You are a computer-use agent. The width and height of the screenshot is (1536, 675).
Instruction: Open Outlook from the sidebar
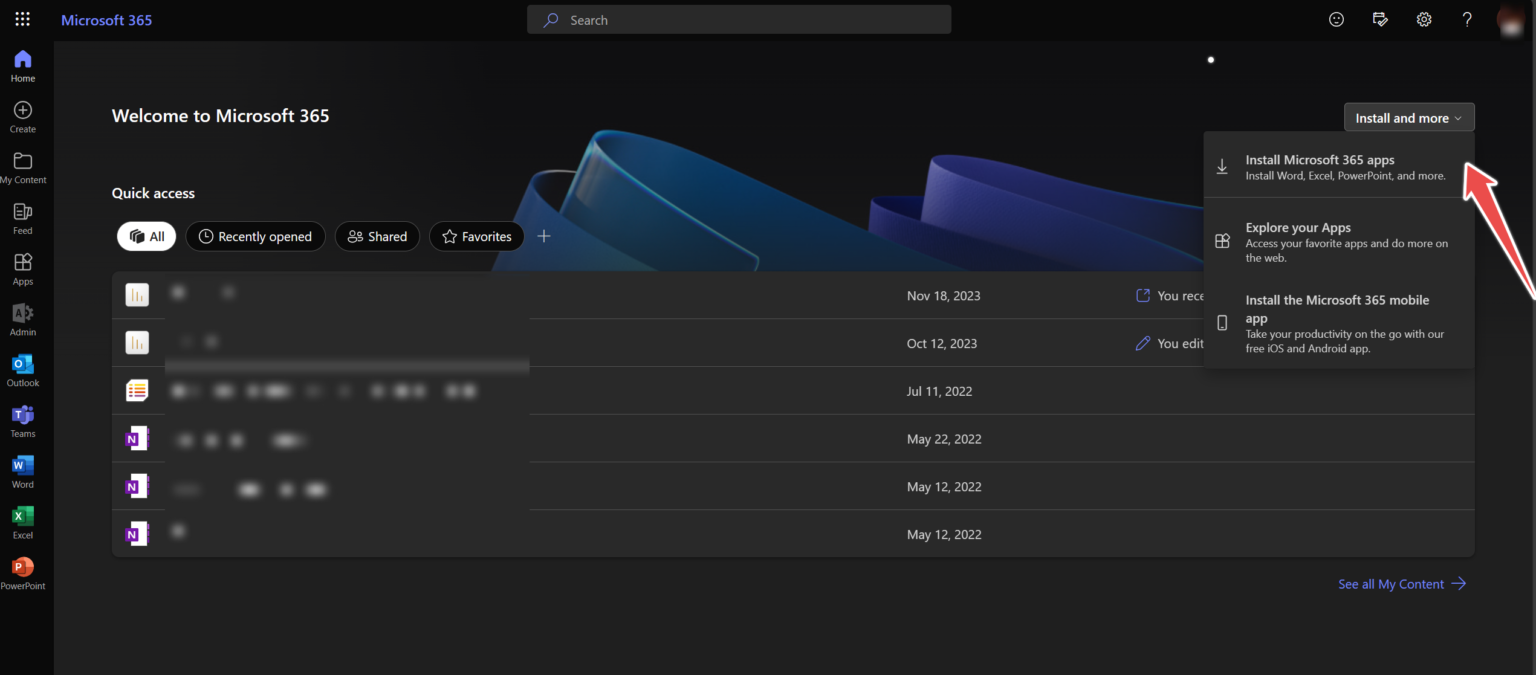coord(22,369)
